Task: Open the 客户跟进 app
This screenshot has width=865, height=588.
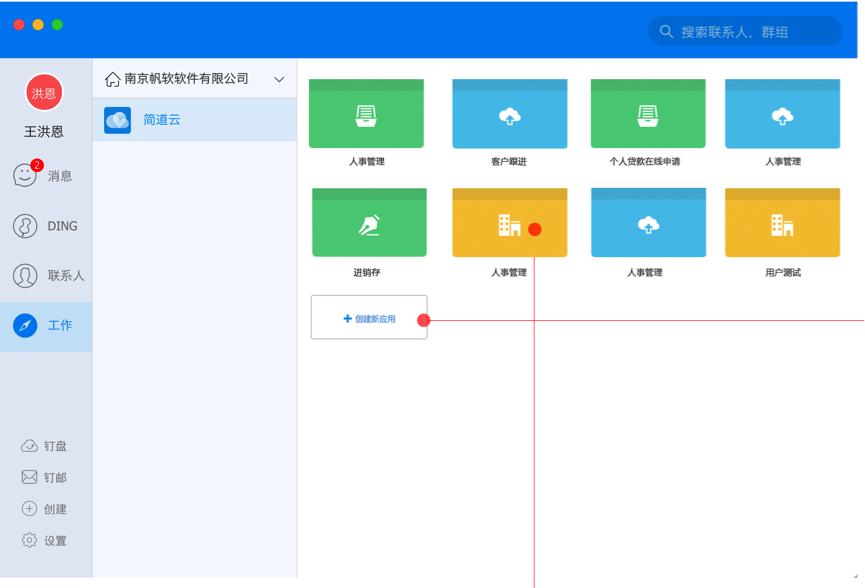Action: coord(509,113)
